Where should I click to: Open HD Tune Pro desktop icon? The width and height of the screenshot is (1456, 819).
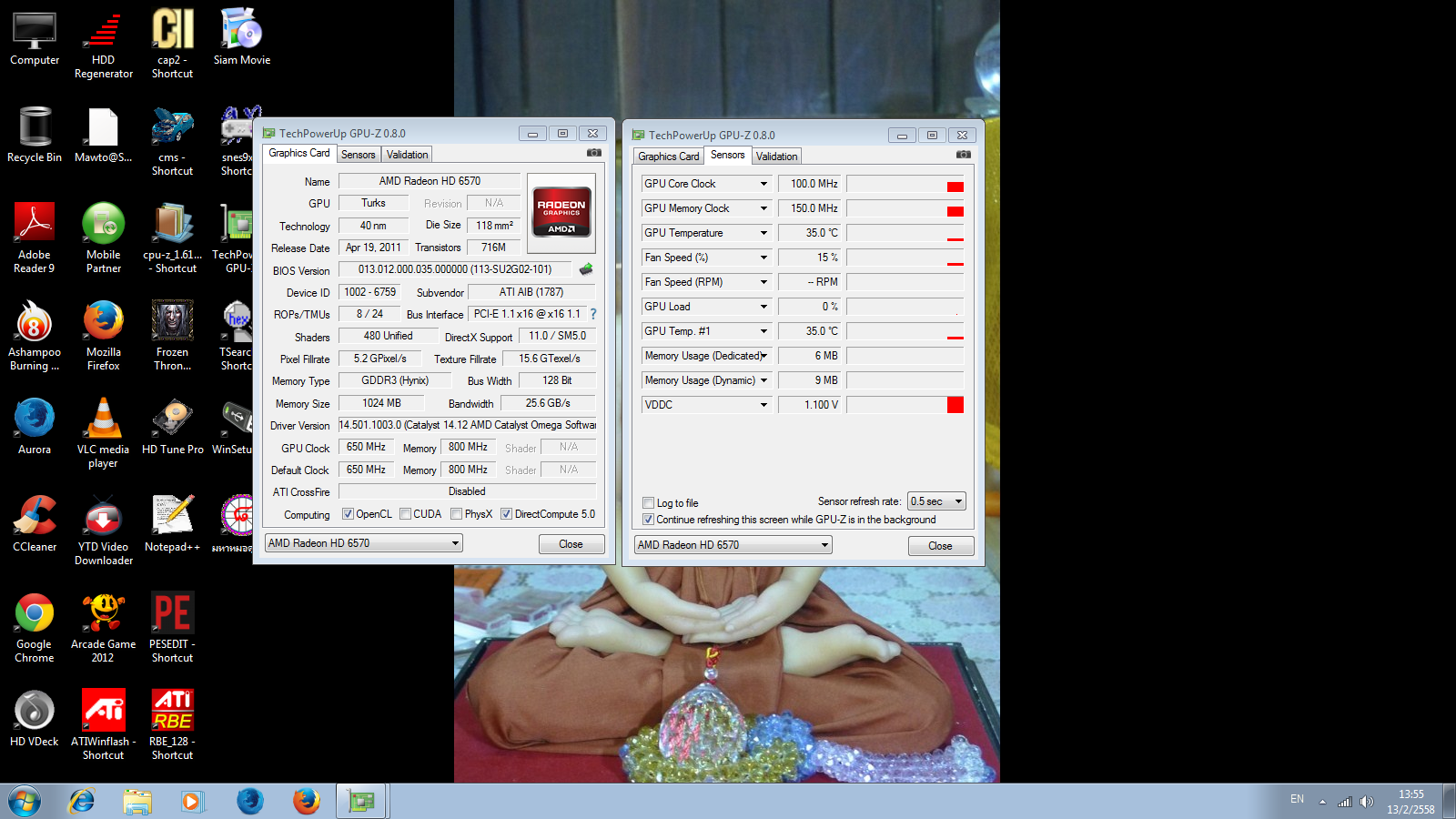pyautogui.click(x=173, y=426)
